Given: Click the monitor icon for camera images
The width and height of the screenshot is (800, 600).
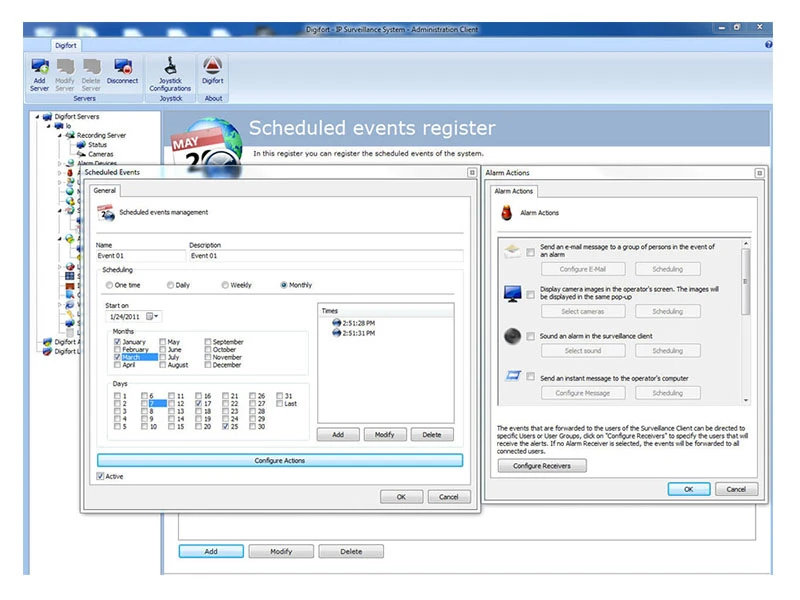Looking at the screenshot, I should (x=512, y=294).
